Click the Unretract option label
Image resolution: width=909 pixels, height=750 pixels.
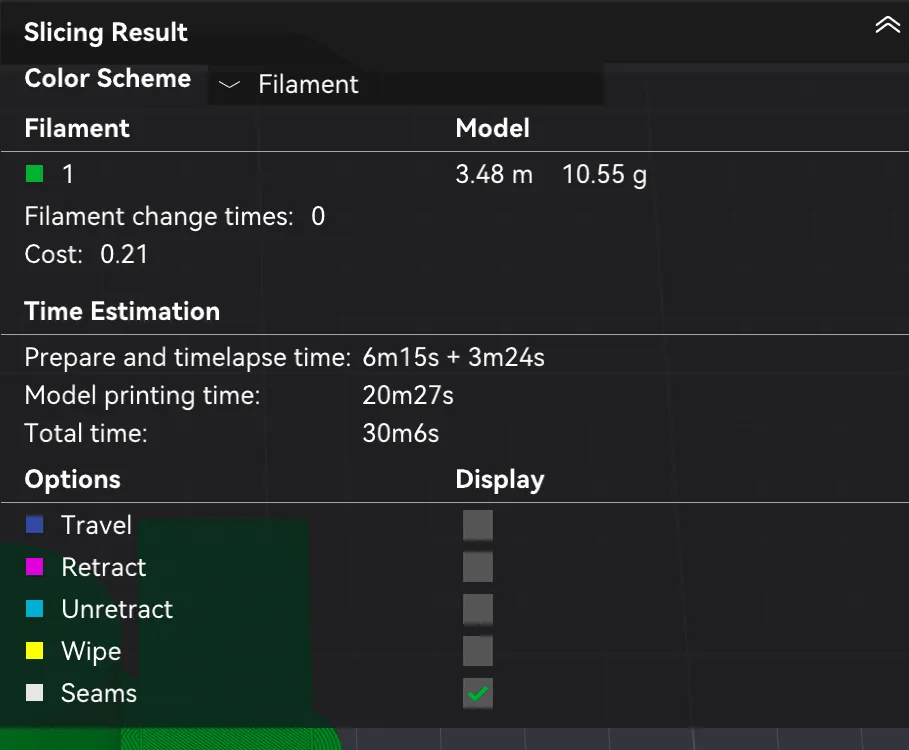[x=117, y=609]
